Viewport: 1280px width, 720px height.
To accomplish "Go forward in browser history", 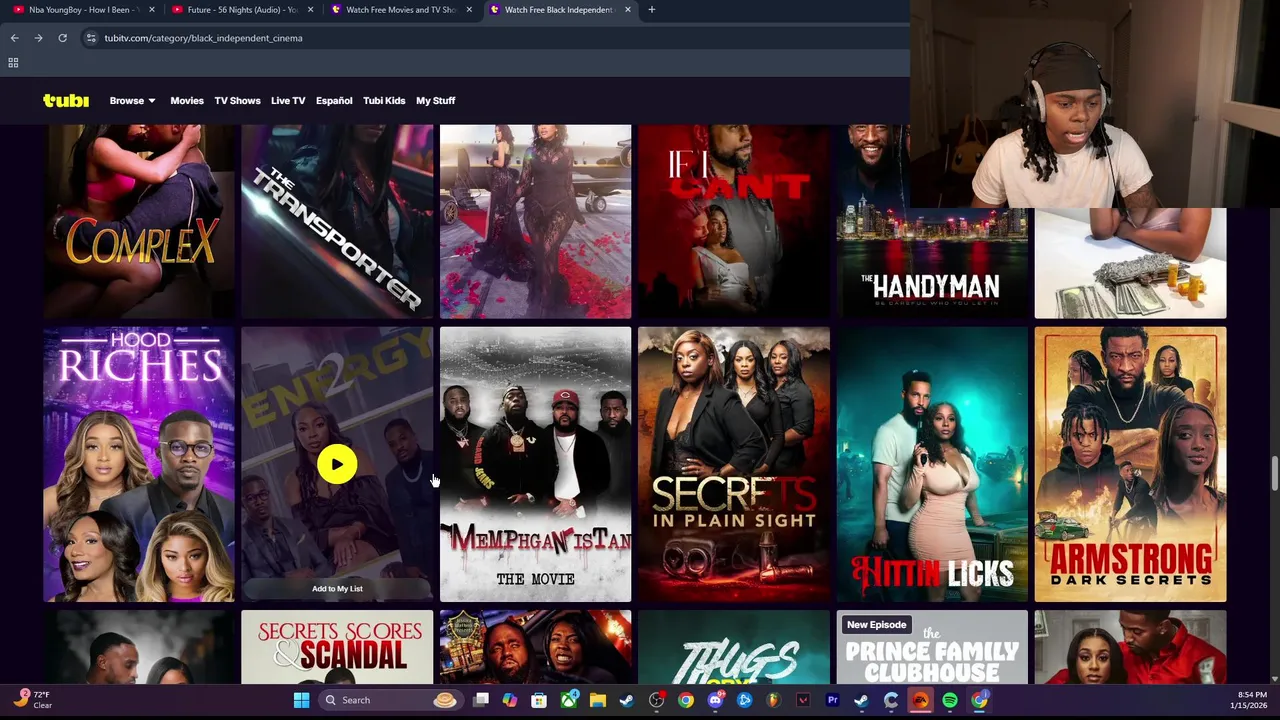I will pos(38,38).
